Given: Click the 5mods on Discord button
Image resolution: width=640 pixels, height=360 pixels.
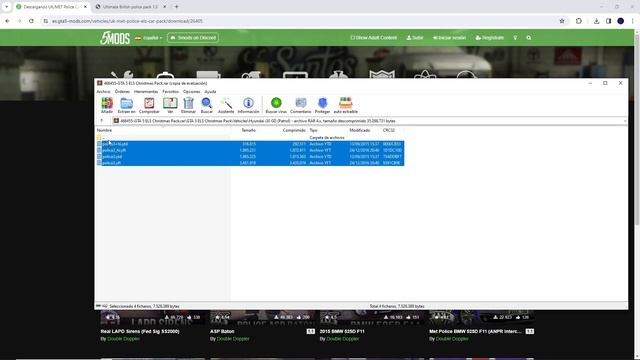Looking at the screenshot, I should [193, 38].
